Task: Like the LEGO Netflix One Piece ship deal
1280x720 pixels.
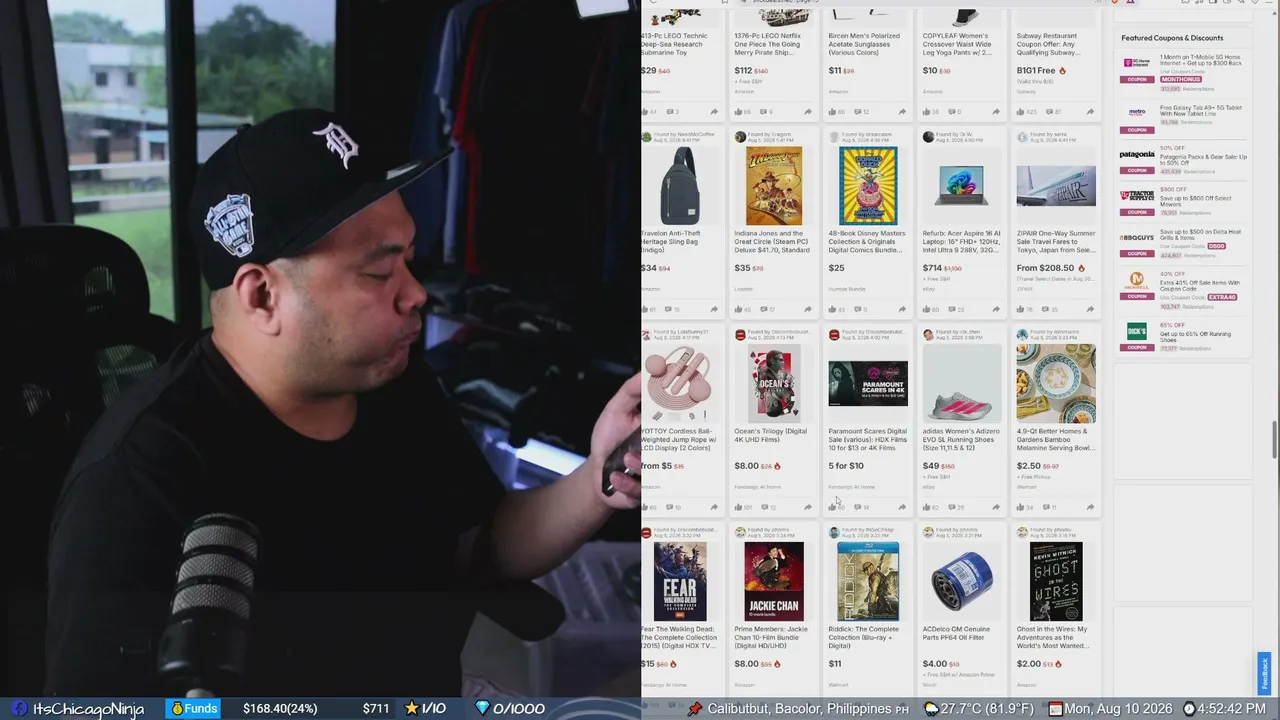Action: [x=739, y=111]
